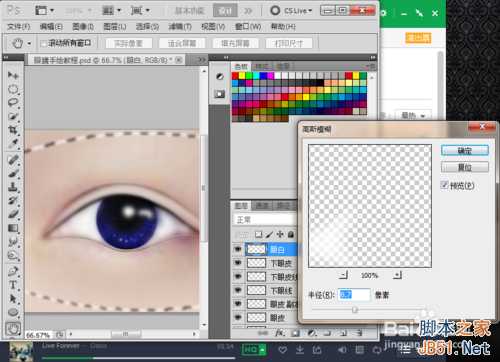Pick the red swatch in first row
The image size is (500, 362).
coord(235,76)
